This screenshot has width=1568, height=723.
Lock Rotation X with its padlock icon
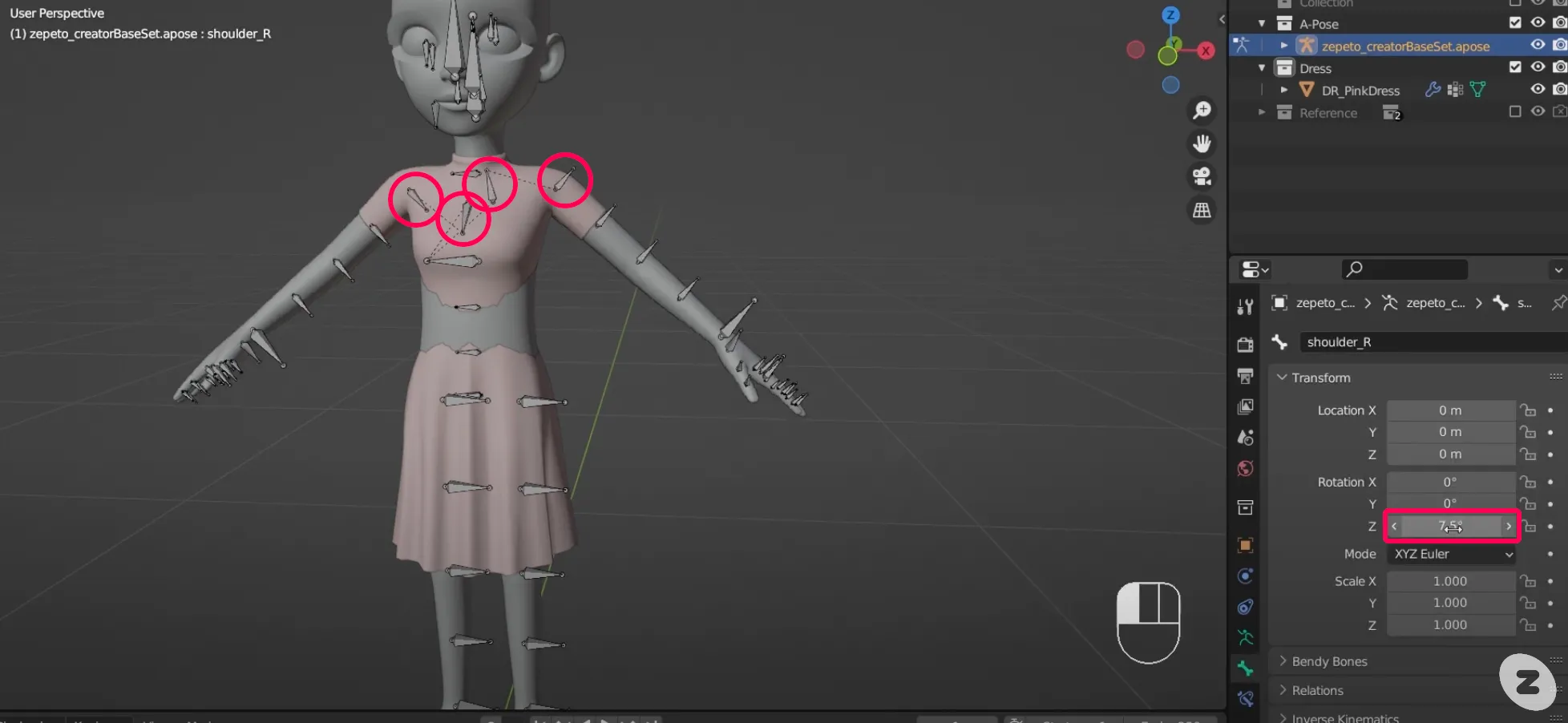click(1529, 483)
